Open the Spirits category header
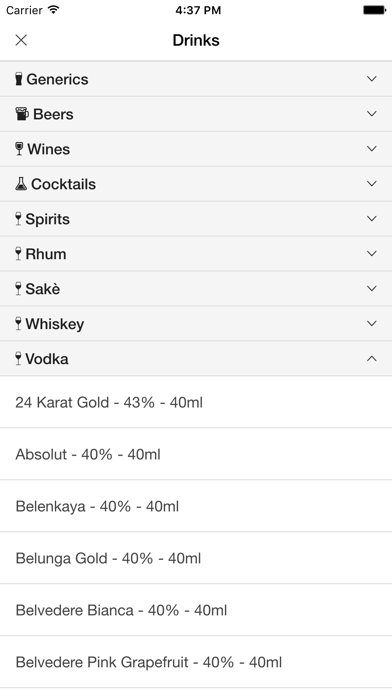The height and width of the screenshot is (696, 392). (x=196, y=219)
